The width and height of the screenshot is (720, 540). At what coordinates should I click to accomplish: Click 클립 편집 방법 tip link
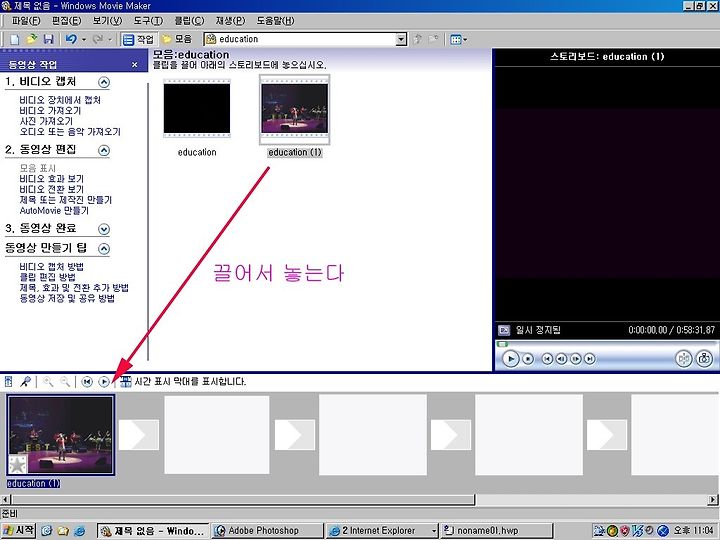(x=47, y=277)
